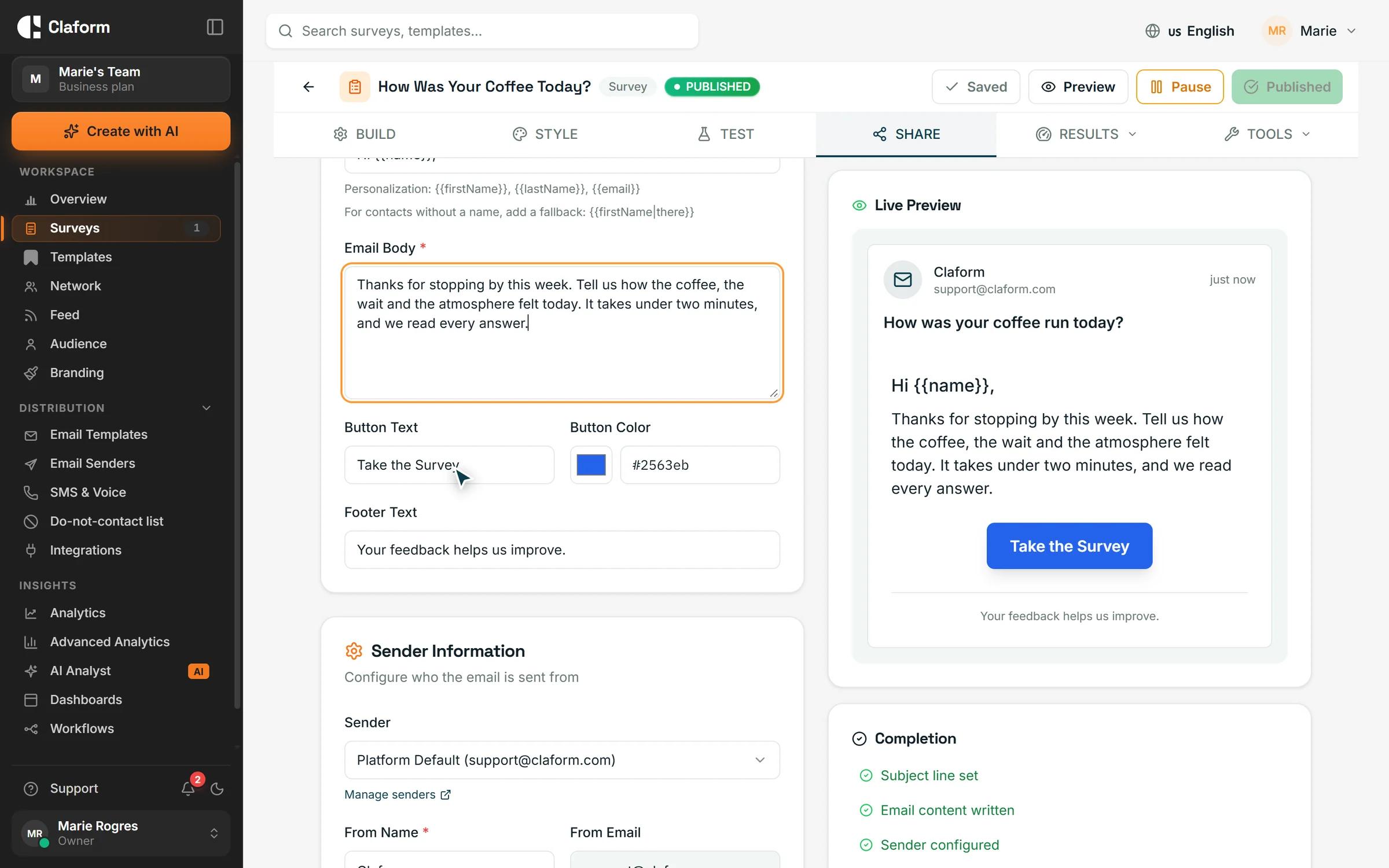The width and height of the screenshot is (1389, 868).
Task: Focus the search surveys field
Action: (x=482, y=31)
